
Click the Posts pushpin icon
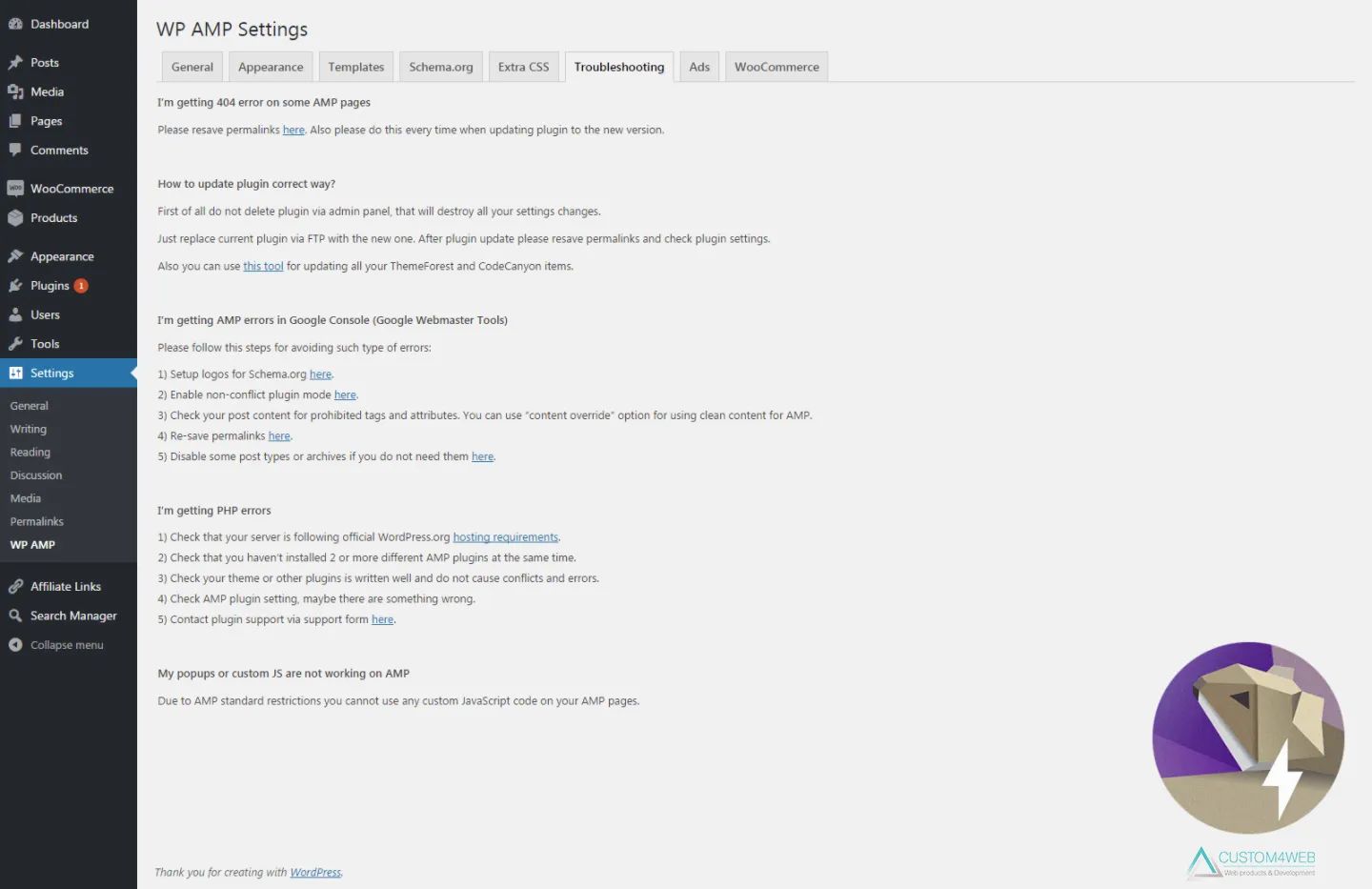pyautogui.click(x=15, y=63)
